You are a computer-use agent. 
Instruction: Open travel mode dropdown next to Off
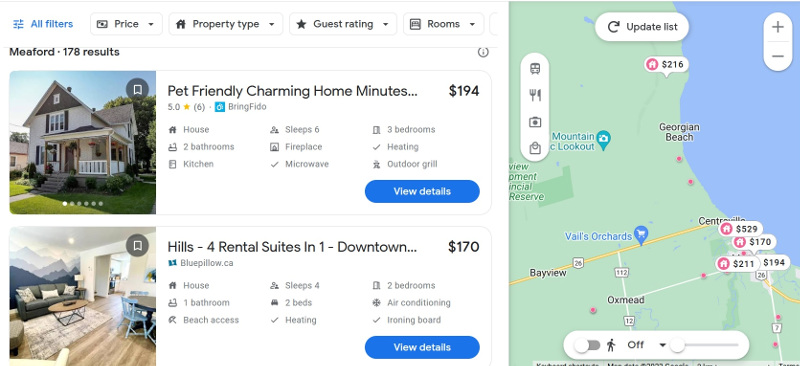(662, 345)
